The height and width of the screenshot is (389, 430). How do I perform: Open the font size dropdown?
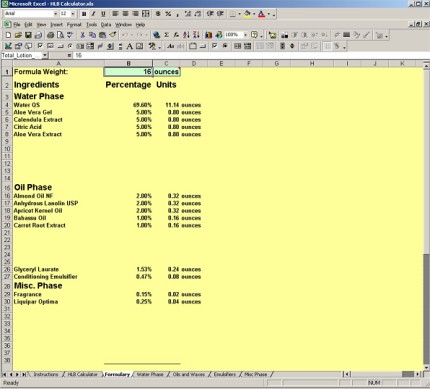click(73, 14)
